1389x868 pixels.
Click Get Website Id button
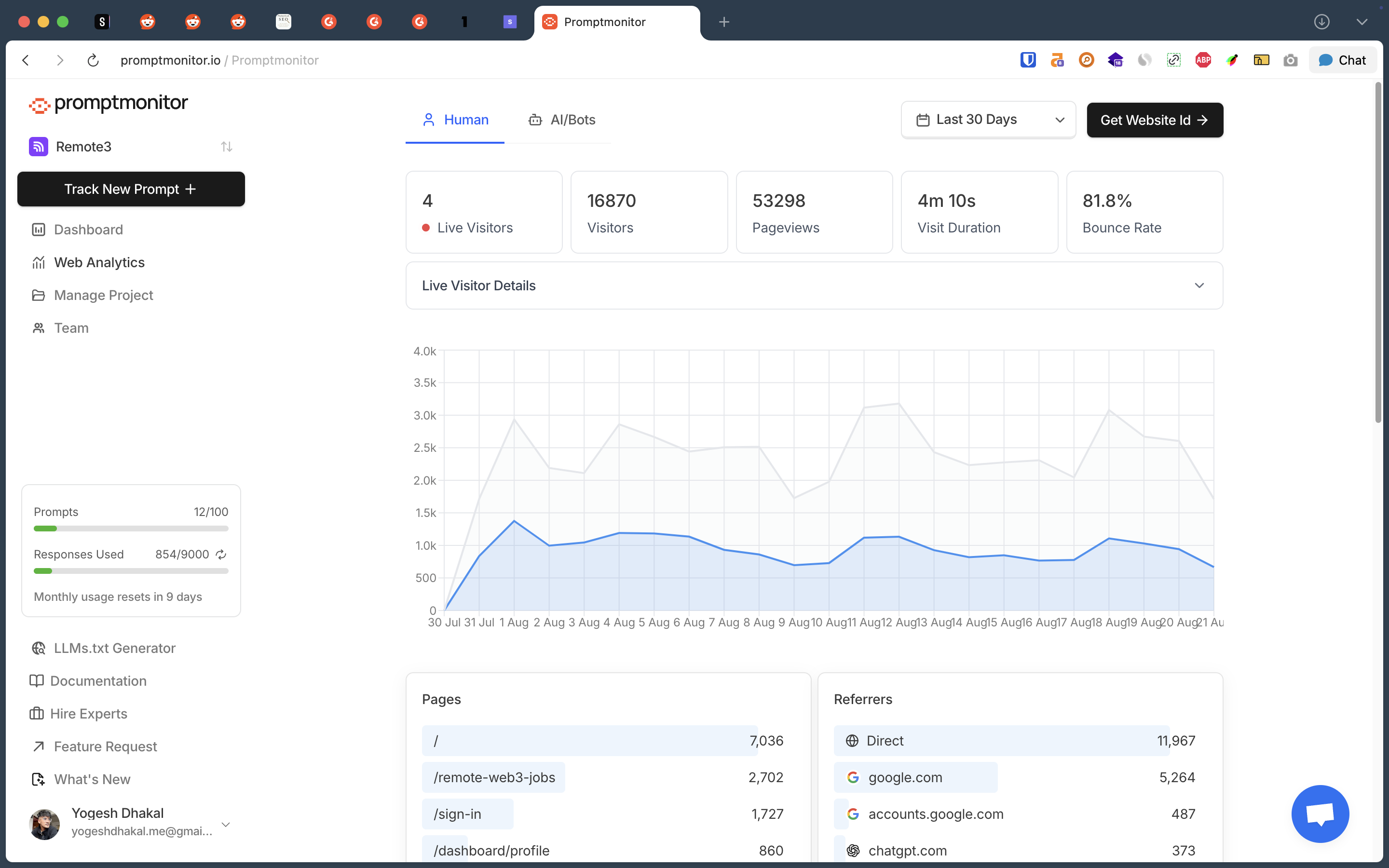pos(1154,120)
